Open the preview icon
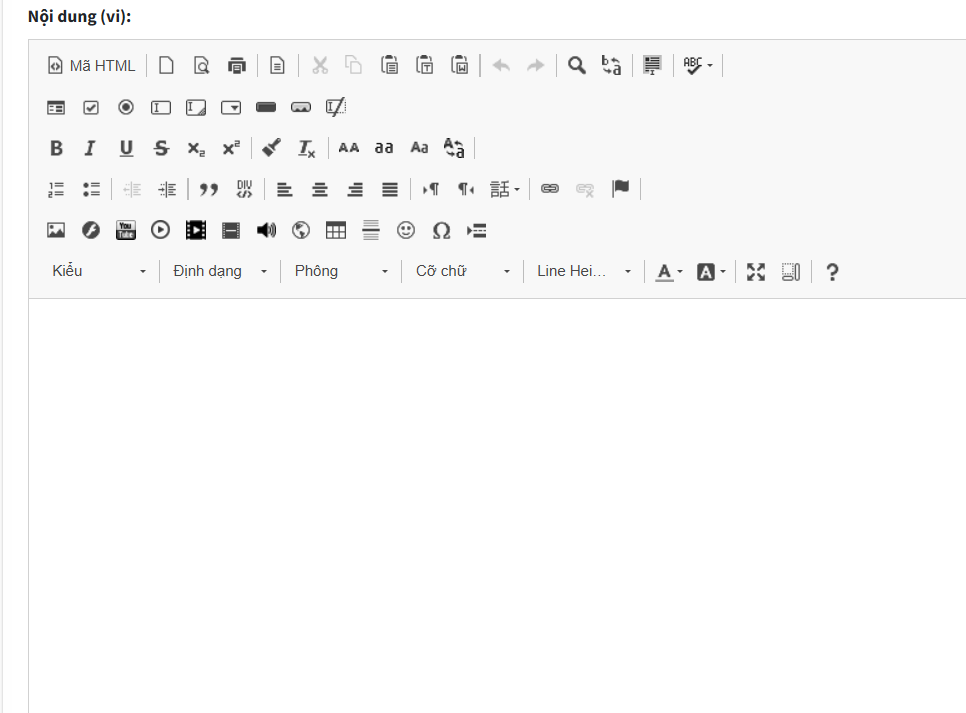Image resolution: width=966 pixels, height=713 pixels. (x=201, y=65)
